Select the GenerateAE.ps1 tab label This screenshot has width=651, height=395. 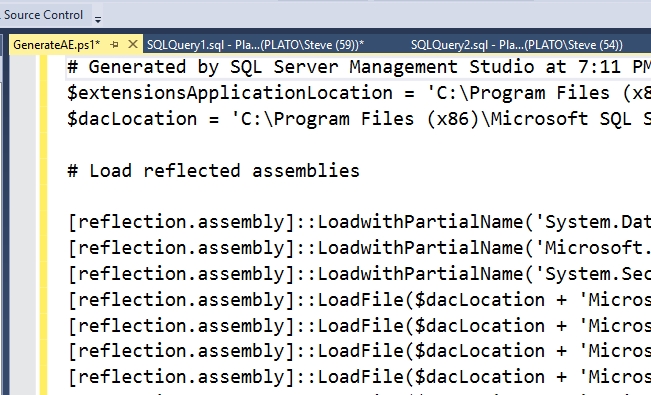pyautogui.click(x=56, y=45)
